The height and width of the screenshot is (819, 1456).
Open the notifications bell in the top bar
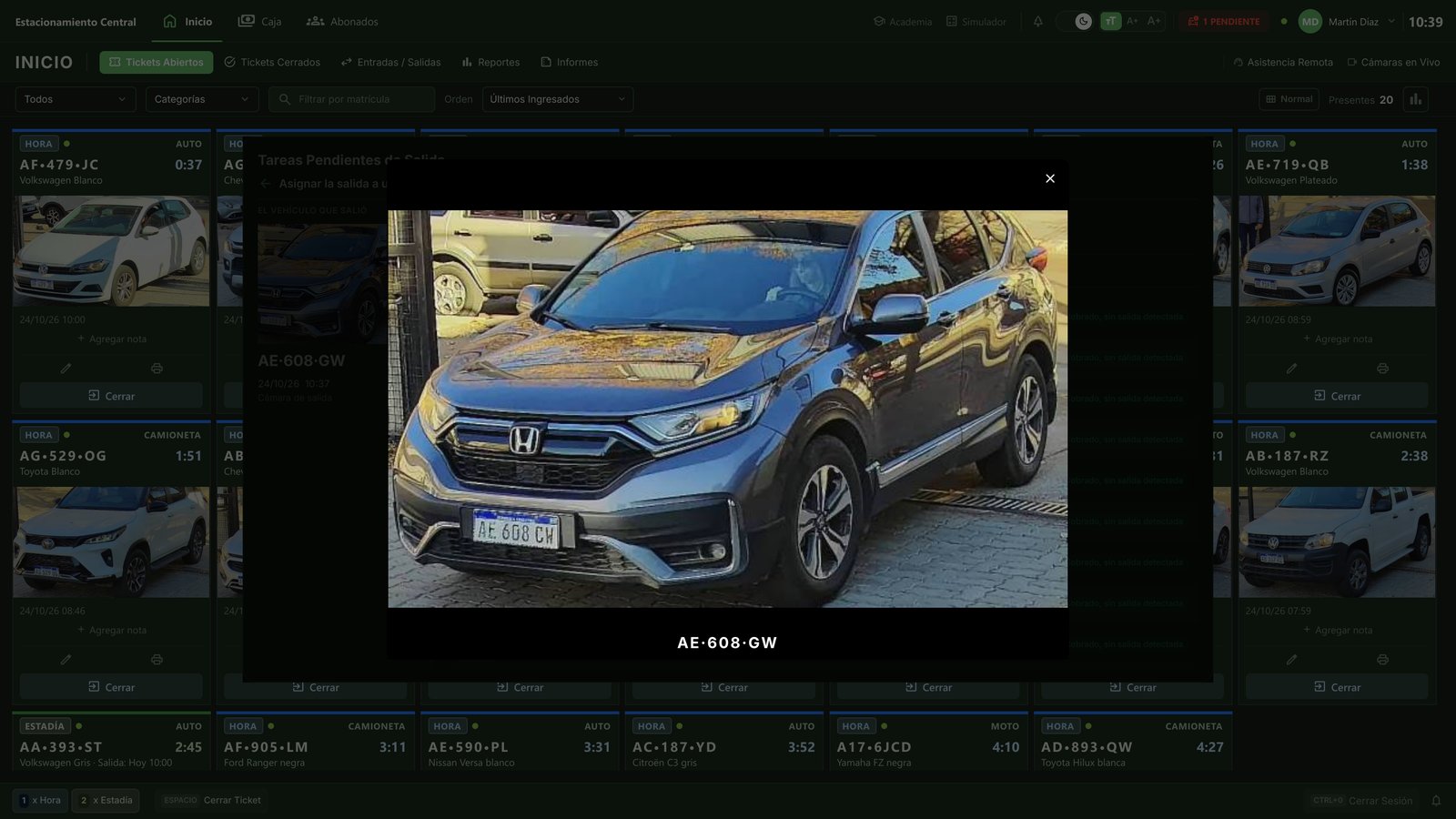click(x=1037, y=21)
